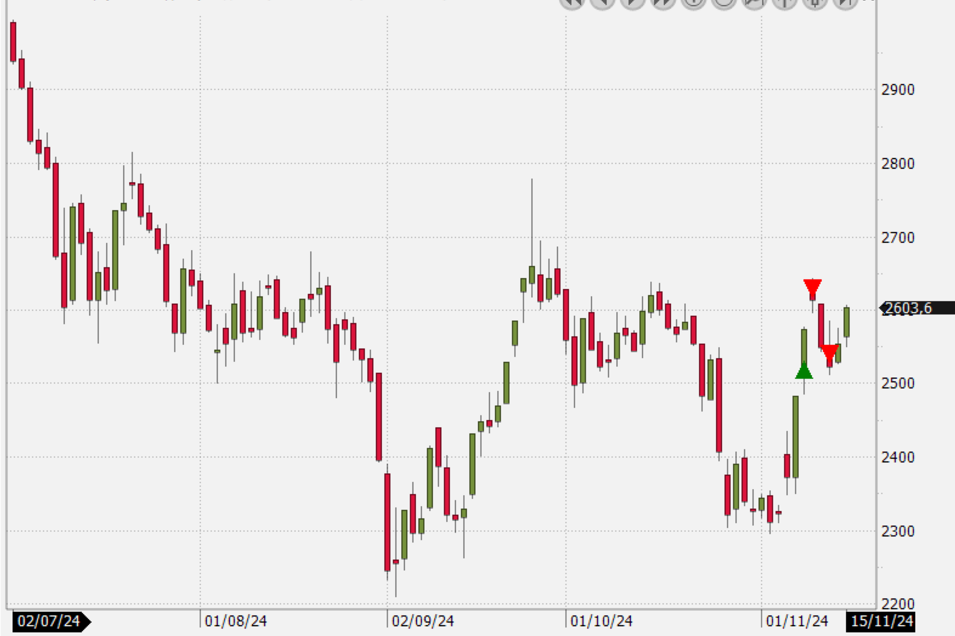Click the 2900 level on price axis

(898, 90)
